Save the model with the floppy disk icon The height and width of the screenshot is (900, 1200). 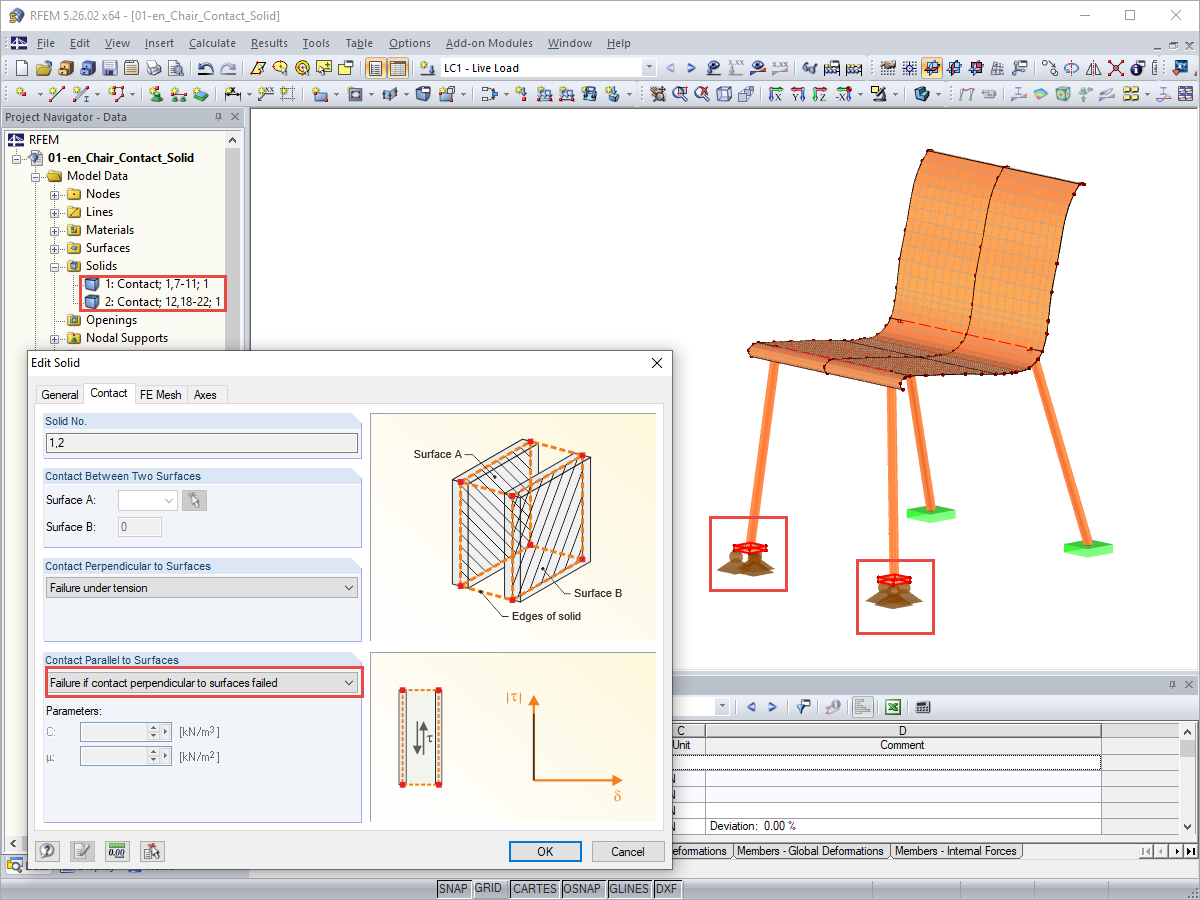pos(110,68)
